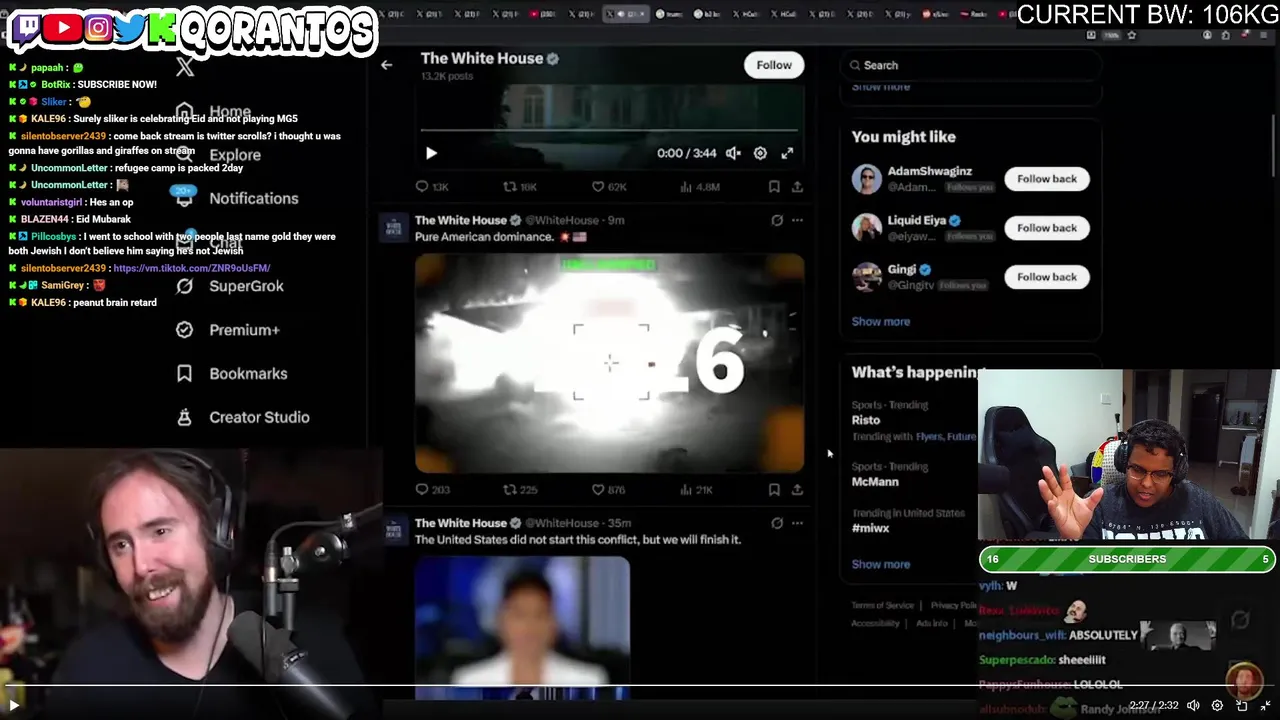Play the embedded 3:44 tweet video
The width and height of the screenshot is (1280, 720).
(431, 153)
